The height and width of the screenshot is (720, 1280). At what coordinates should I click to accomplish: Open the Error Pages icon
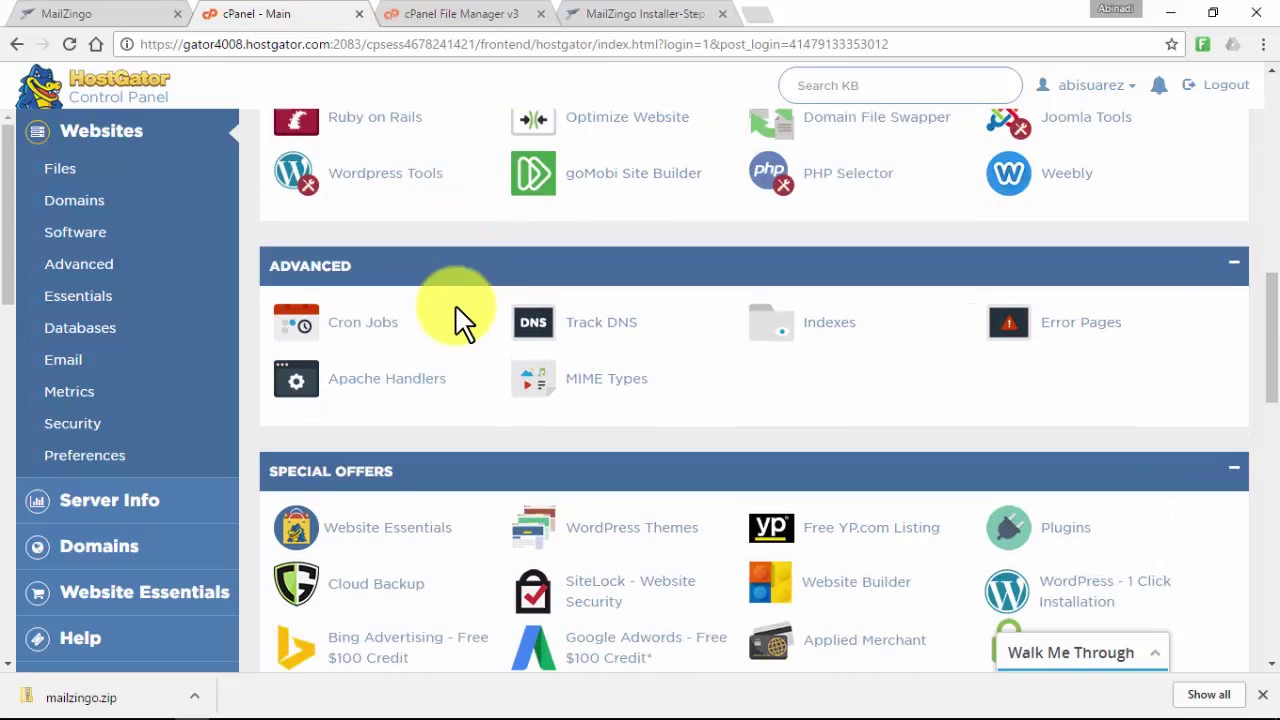click(1008, 322)
